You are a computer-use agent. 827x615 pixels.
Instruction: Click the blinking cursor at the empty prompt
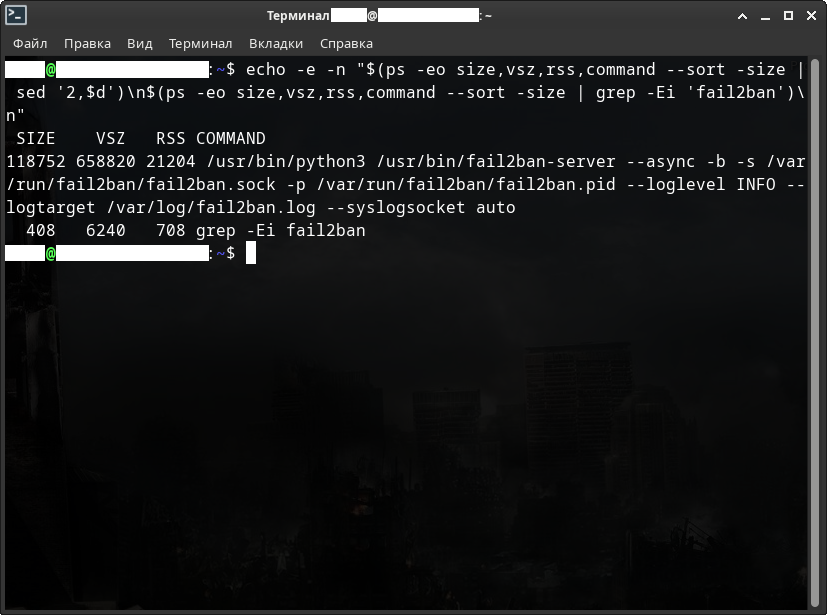[x=251, y=253]
